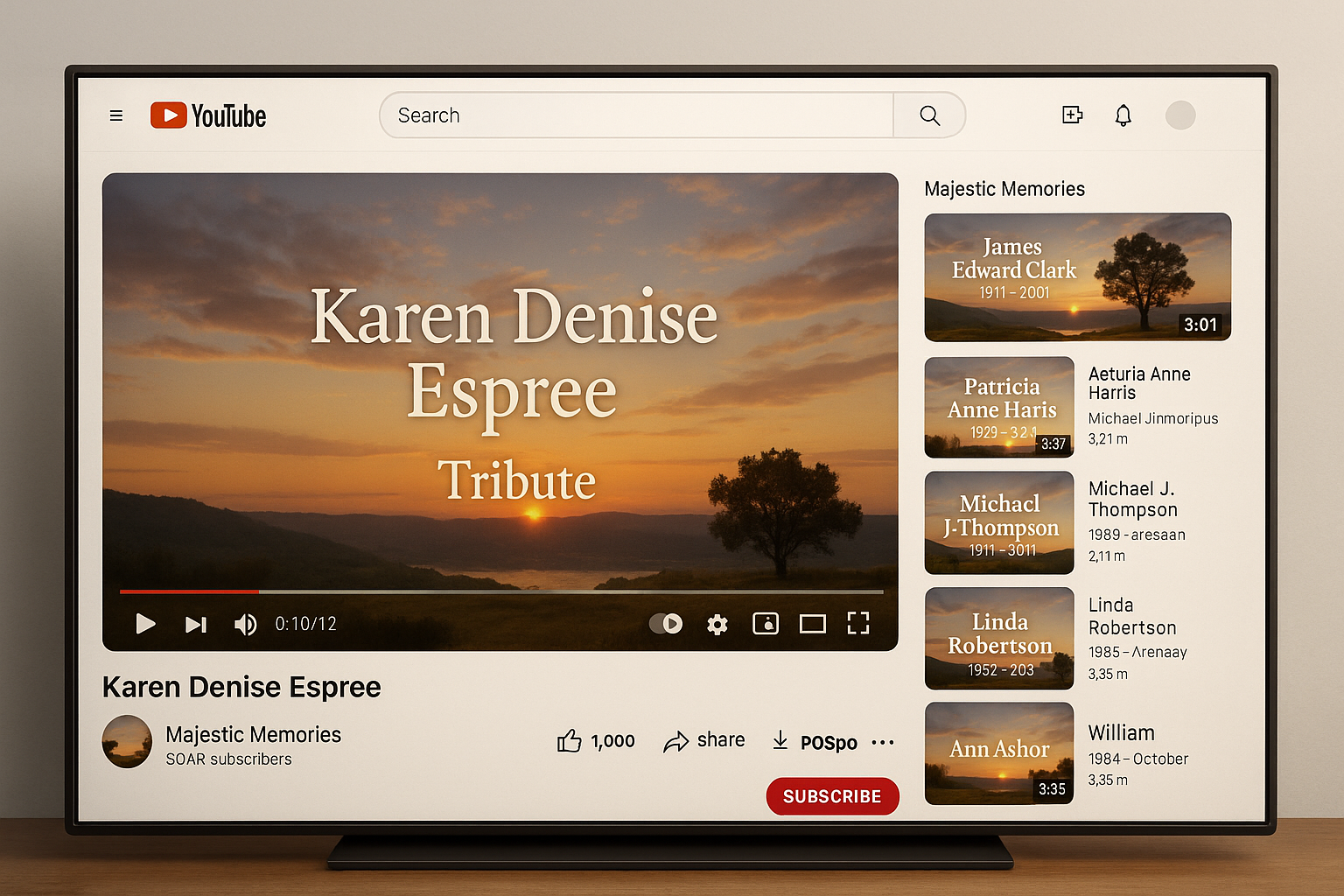Select the fullscreen icon on the player
1344x896 pixels.
858,624
